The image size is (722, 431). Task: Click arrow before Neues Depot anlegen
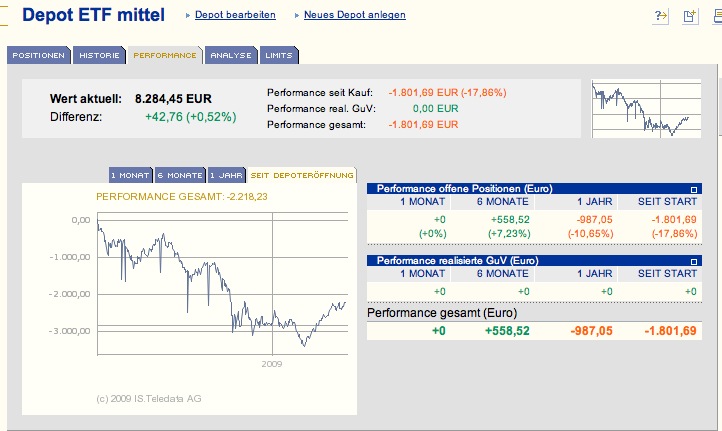[298, 16]
